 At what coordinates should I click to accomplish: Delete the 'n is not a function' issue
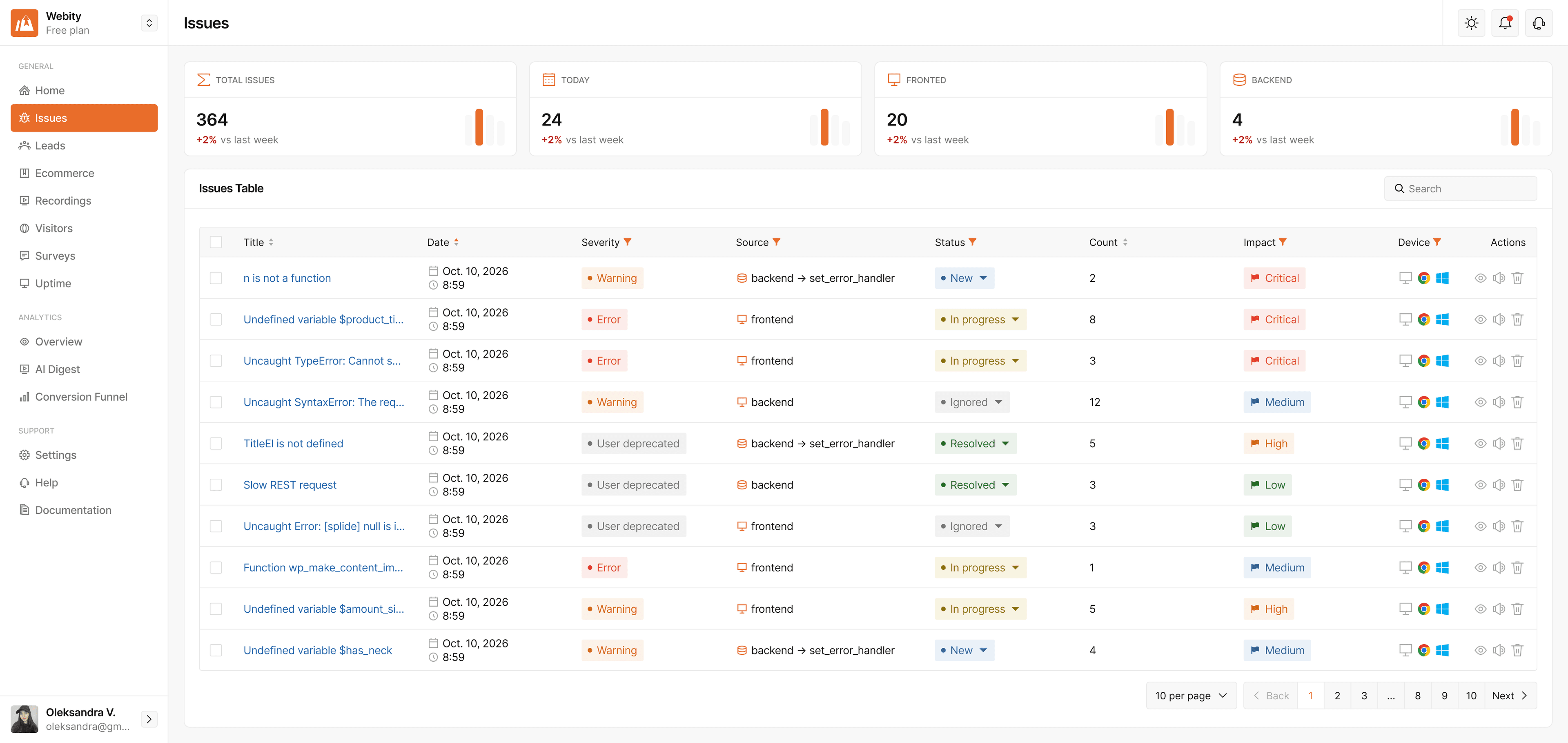point(1517,278)
